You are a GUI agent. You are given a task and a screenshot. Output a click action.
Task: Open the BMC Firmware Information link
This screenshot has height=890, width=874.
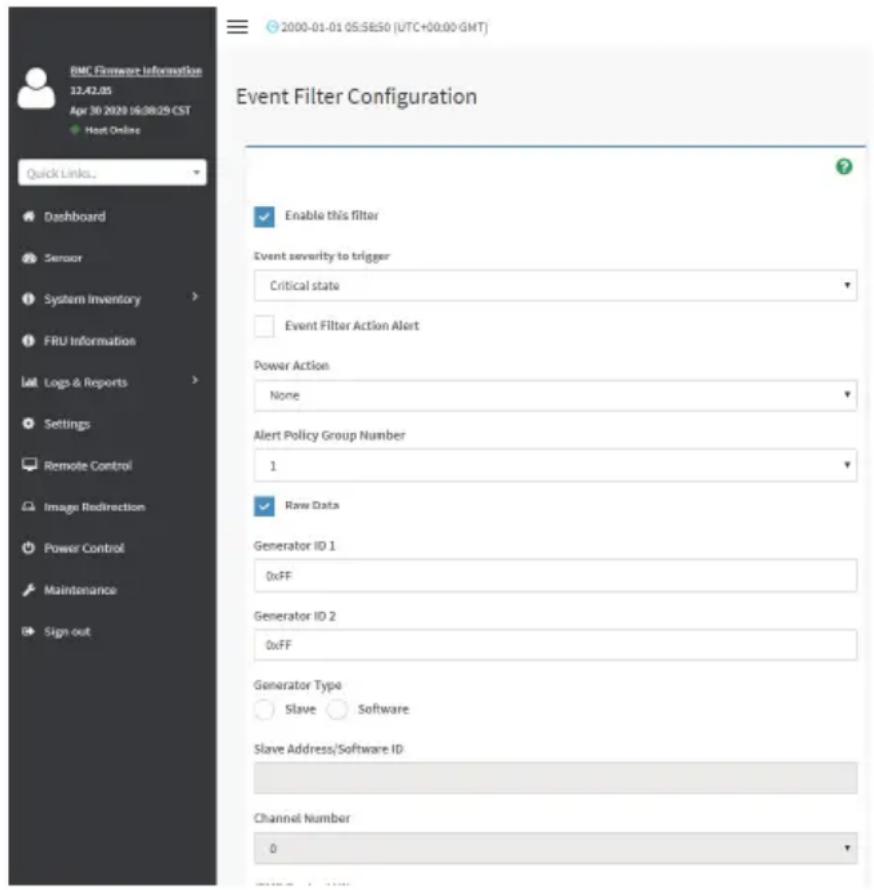(x=136, y=70)
